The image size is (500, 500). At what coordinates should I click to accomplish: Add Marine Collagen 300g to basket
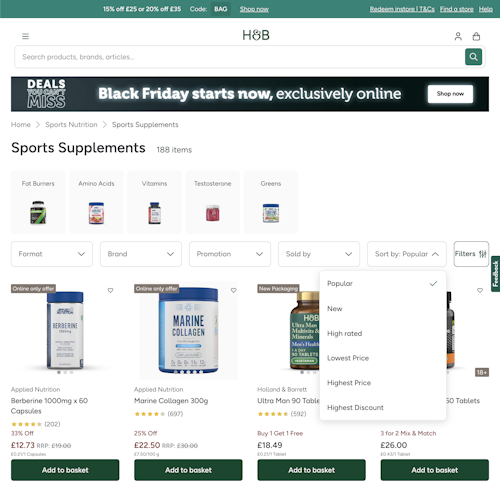click(188, 470)
